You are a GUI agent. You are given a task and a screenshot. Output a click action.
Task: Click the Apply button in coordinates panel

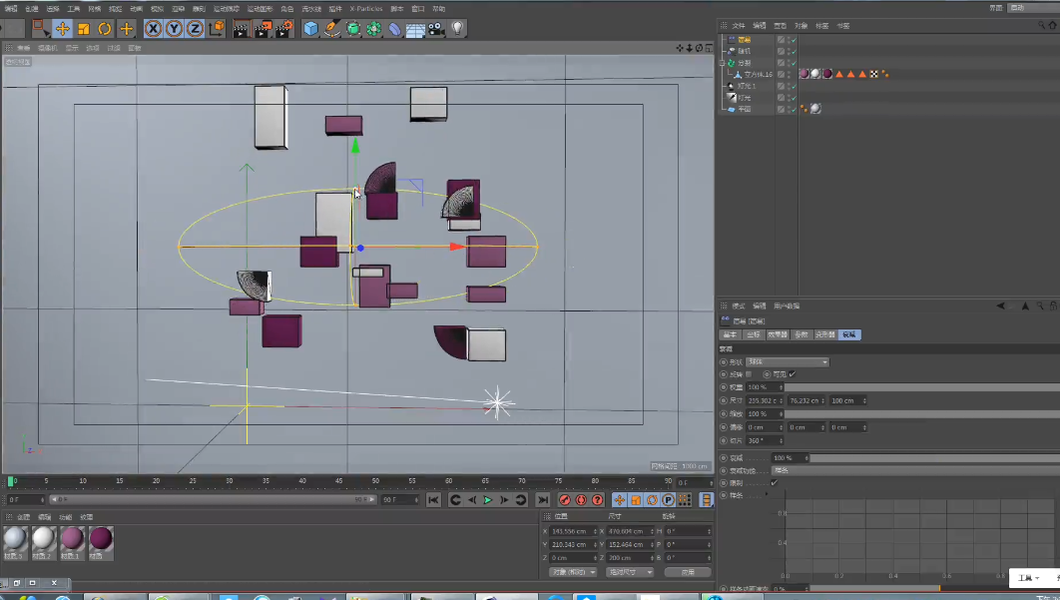(687, 572)
